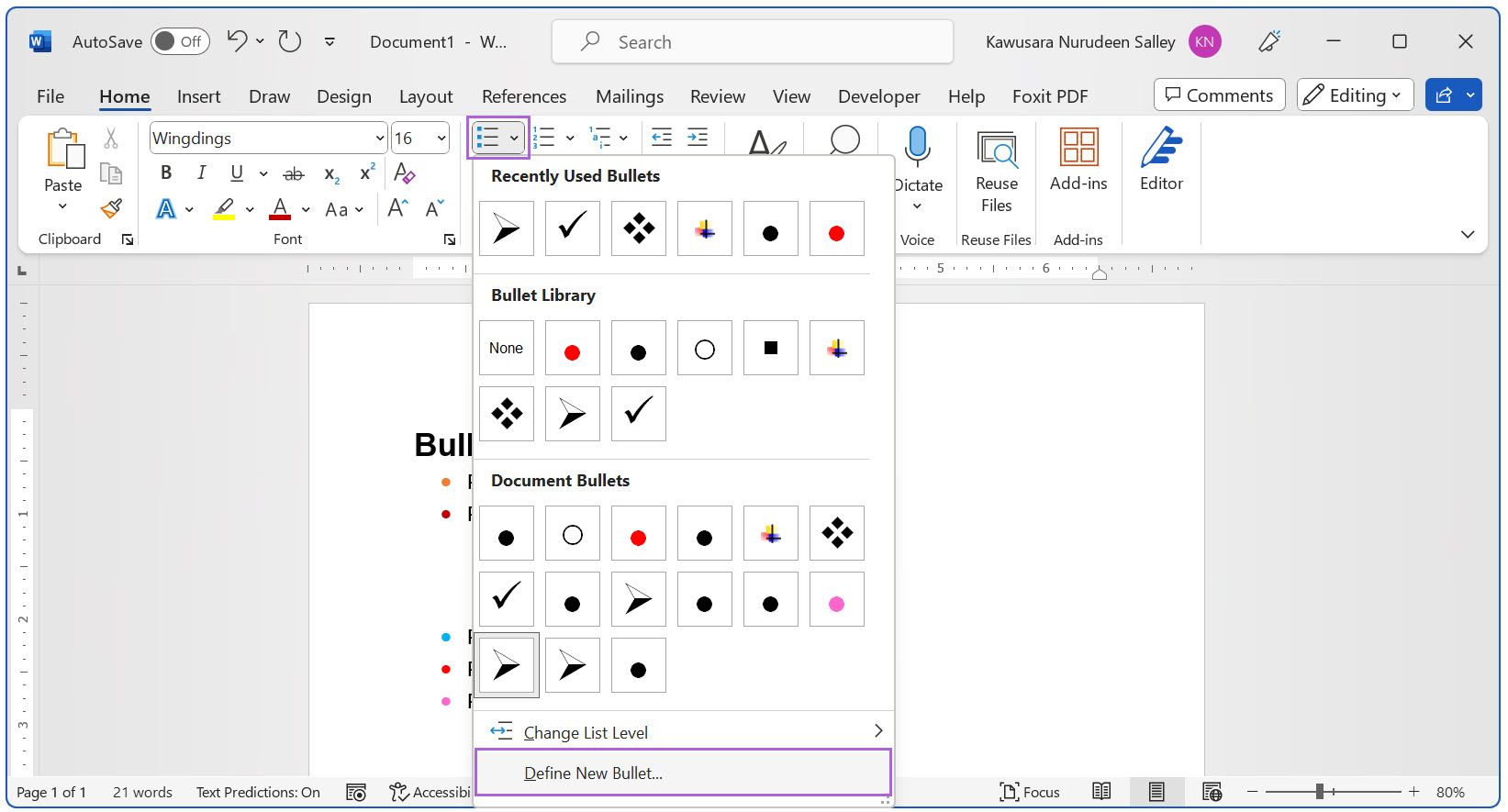Collapse the ribbon with the chevron
Viewport: 1508px width, 812px height.
[x=1468, y=235]
